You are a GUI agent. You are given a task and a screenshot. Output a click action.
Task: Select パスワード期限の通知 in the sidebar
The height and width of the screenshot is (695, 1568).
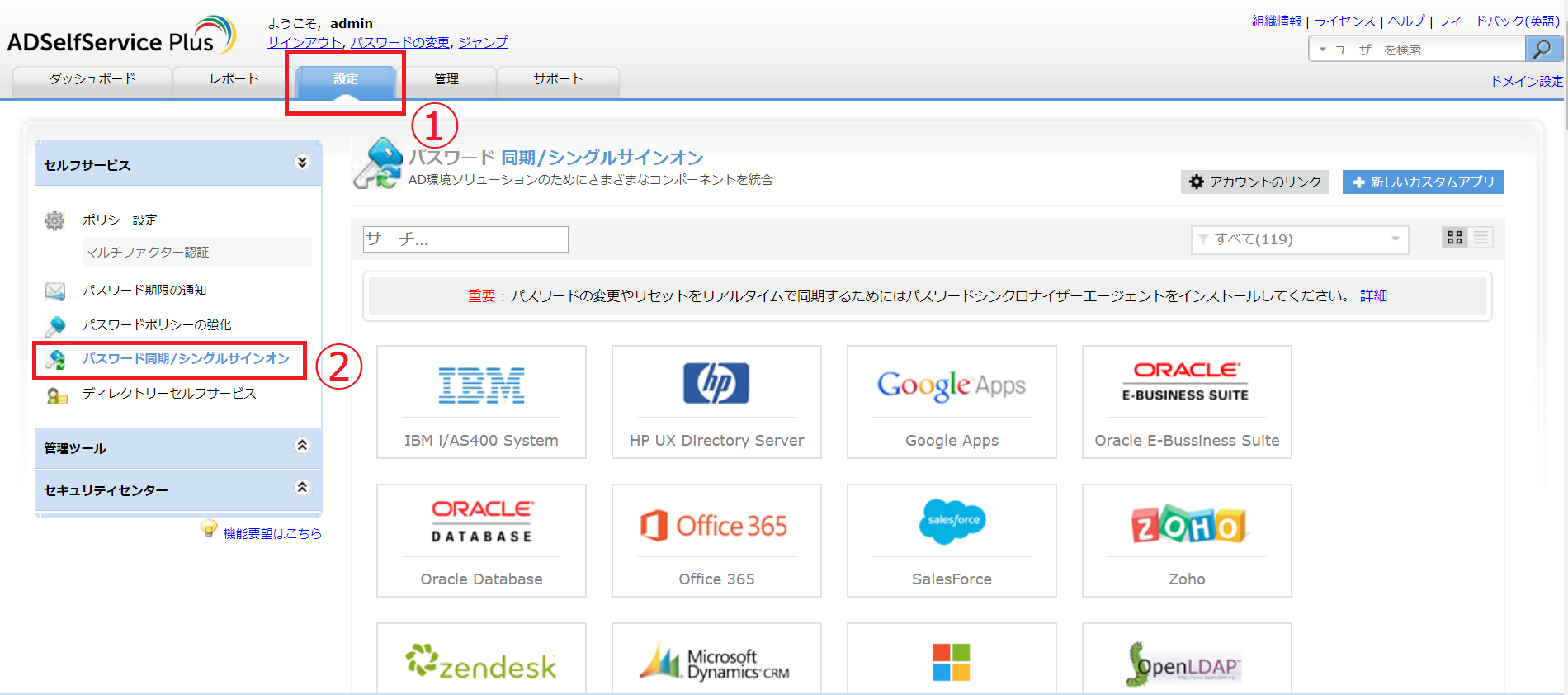144,291
